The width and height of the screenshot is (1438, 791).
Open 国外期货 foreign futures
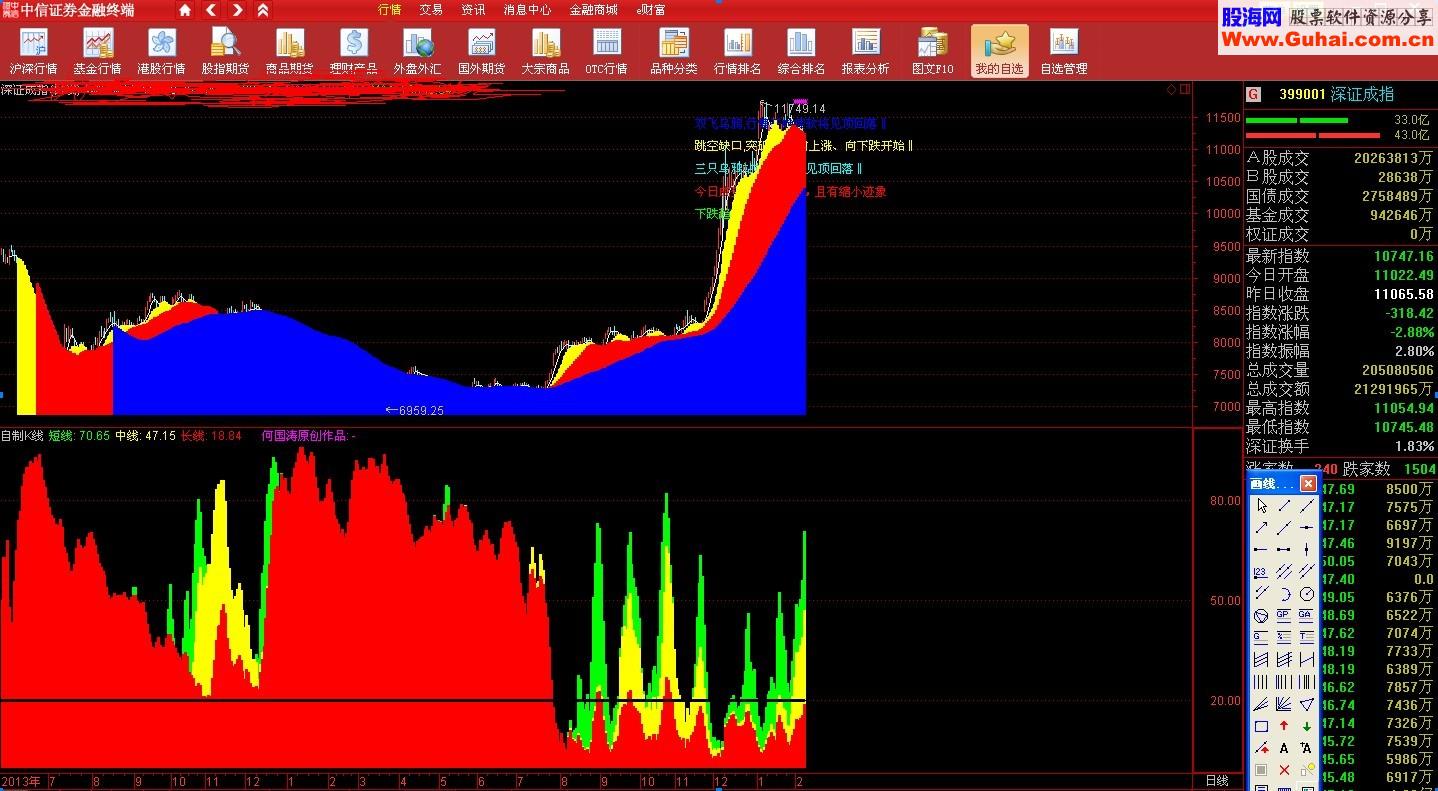481,50
